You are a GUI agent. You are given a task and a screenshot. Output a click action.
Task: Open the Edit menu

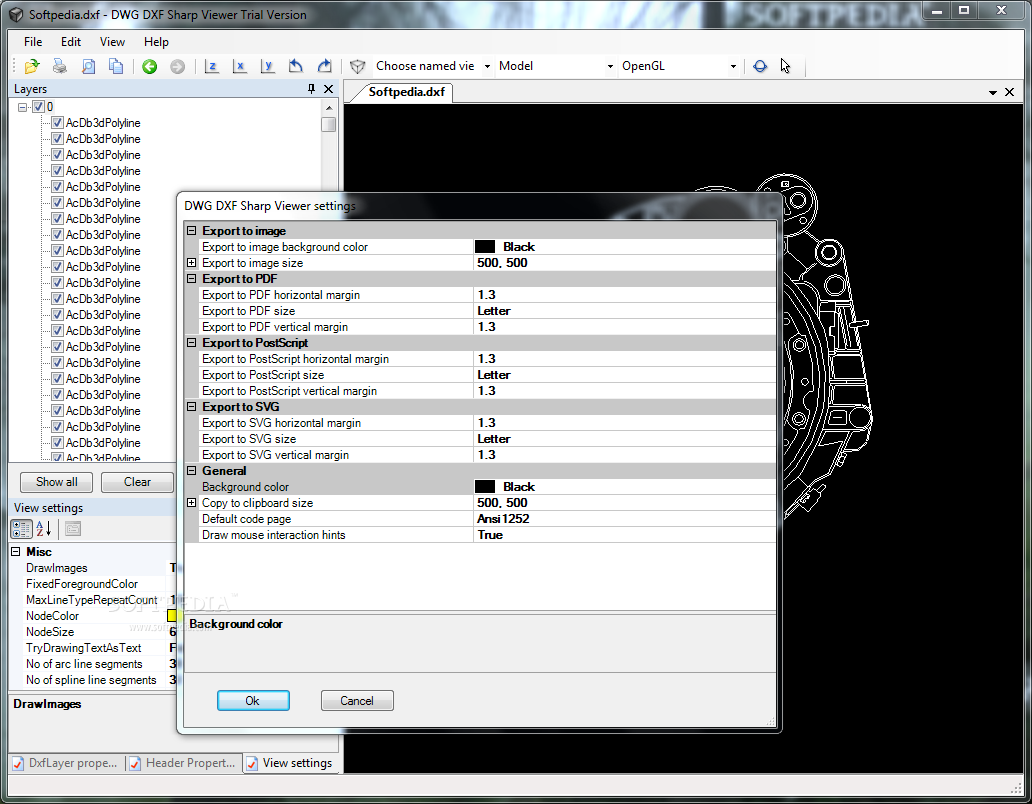pos(71,41)
